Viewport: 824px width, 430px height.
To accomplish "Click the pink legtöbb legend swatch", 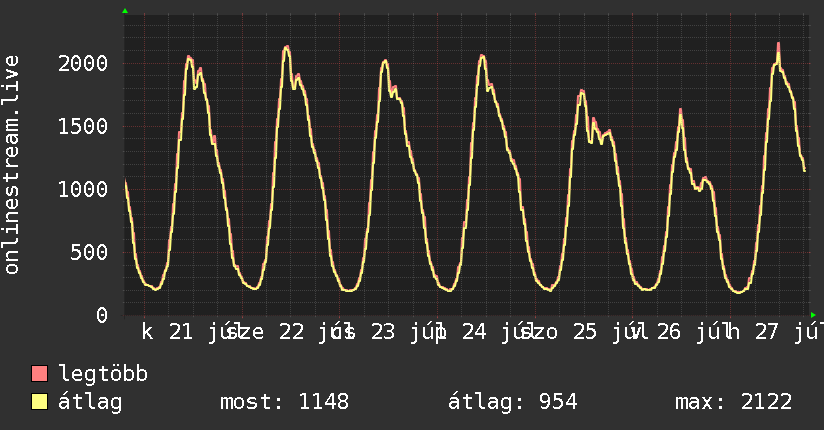I will click(39, 373).
